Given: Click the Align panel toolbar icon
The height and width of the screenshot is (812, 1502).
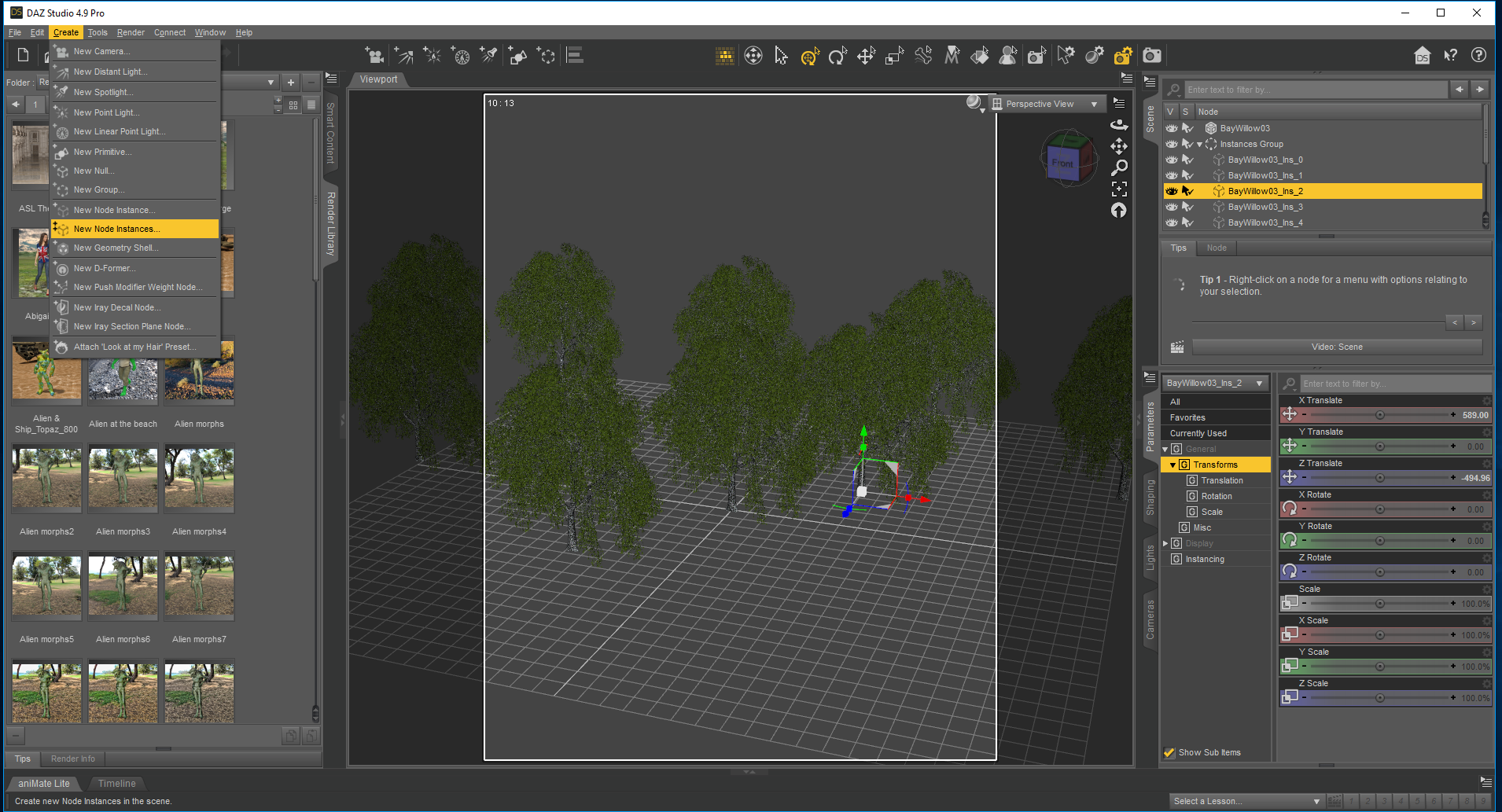Looking at the screenshot, I should 575,55.
